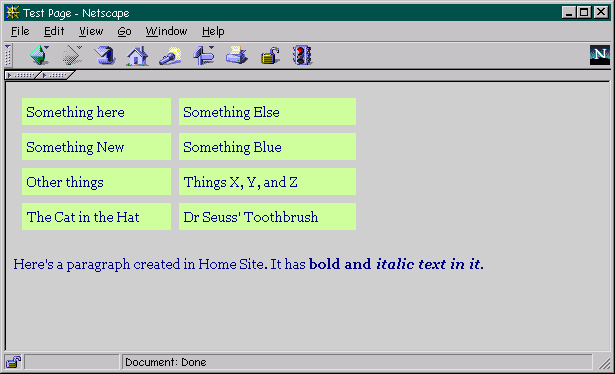Click the 'Something New' table cell

[x=96, y=147]
